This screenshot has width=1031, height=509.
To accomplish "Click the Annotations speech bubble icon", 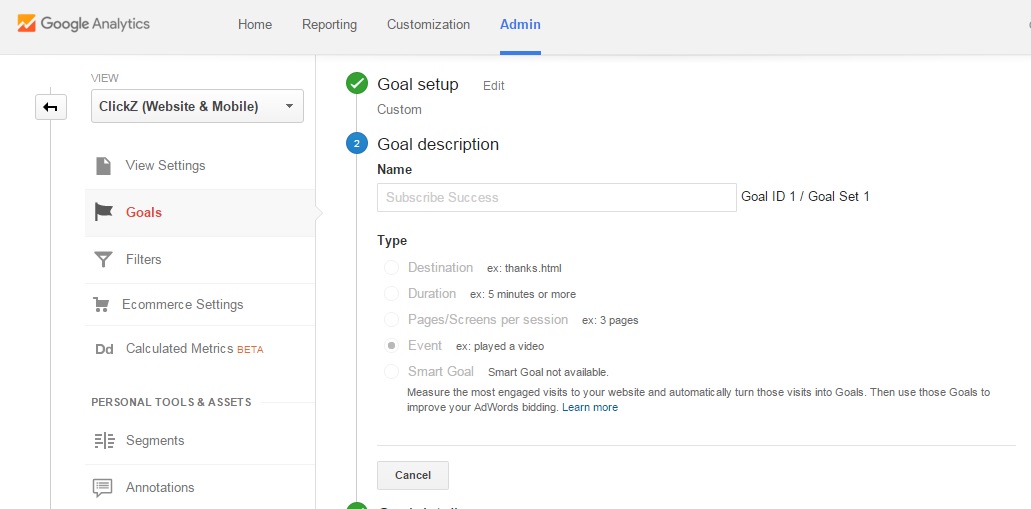I will pyautogui.click(x=103, y=488).
